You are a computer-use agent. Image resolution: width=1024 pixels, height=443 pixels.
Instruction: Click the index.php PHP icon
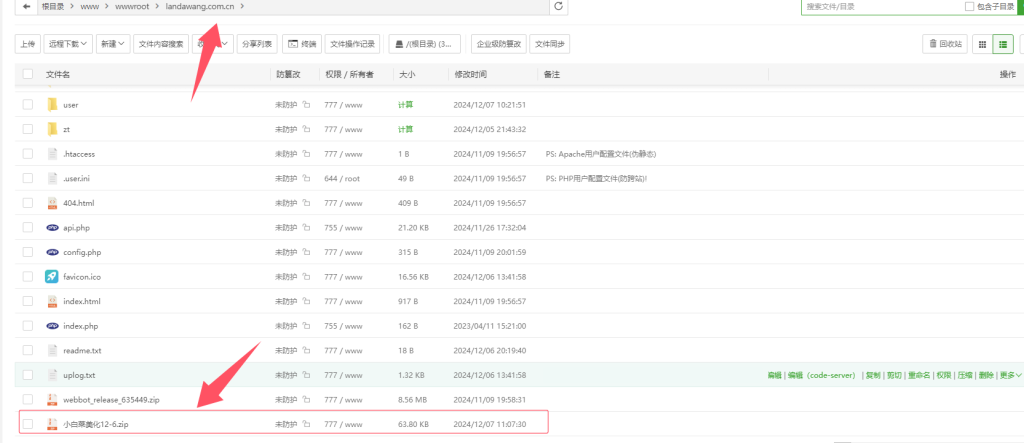tap(53, 326)
